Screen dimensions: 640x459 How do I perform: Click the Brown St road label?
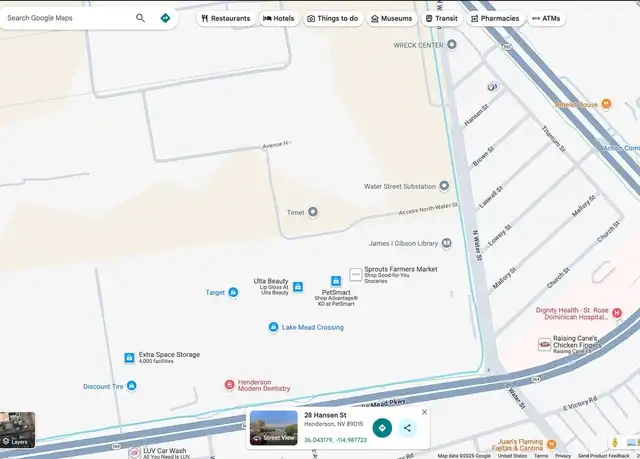click(483, 156)
